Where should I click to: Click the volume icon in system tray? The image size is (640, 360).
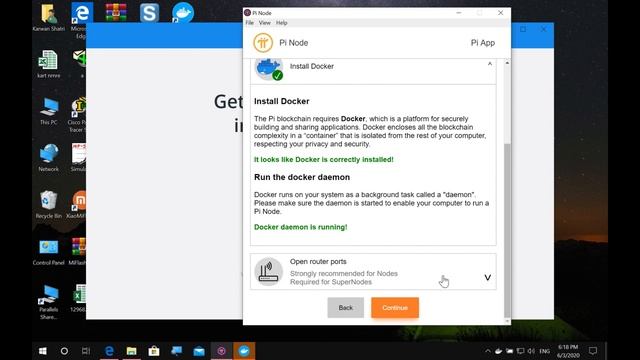pyautogui.click(x=531, y=351)
